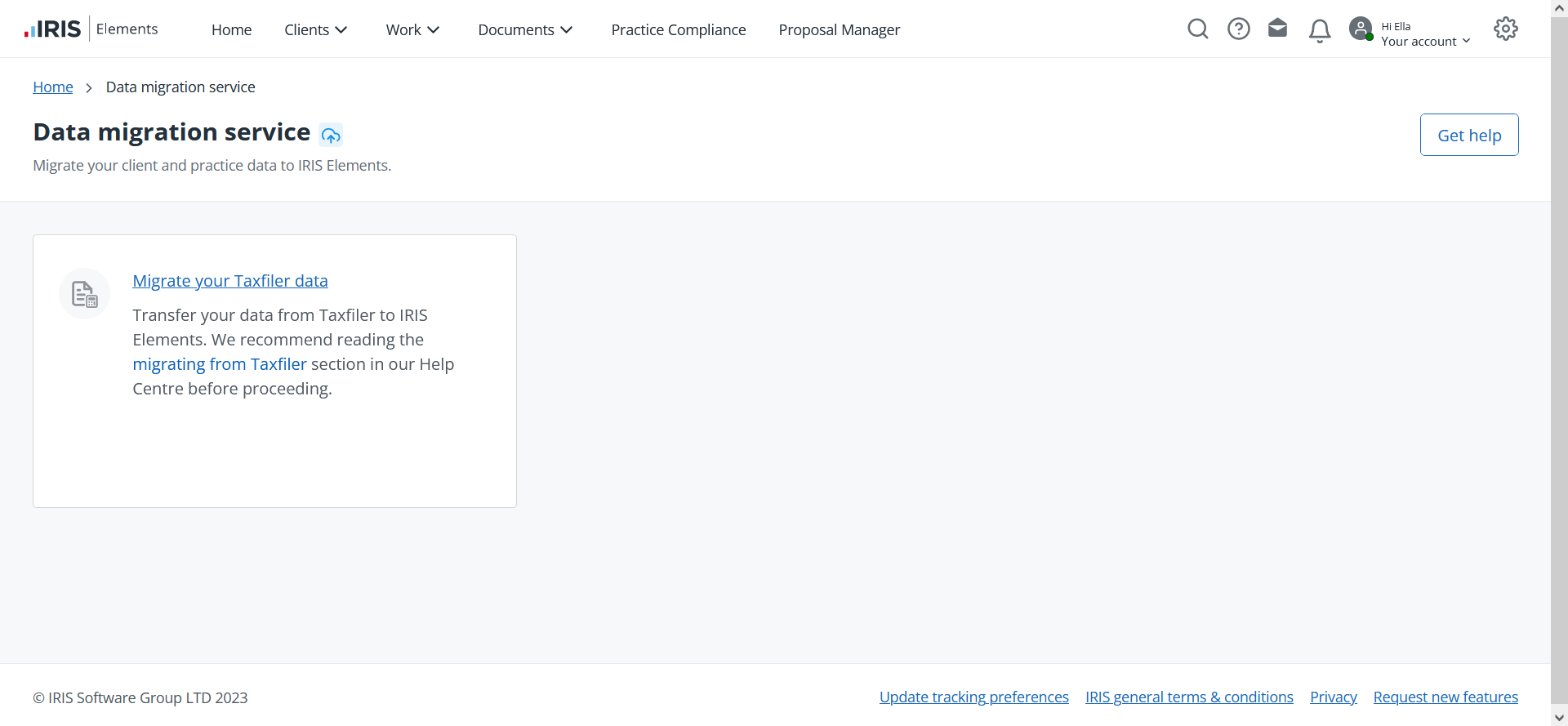Click the Data migration service breadcrumb text
1568x726 pixels.
click(x=180, y=87)
